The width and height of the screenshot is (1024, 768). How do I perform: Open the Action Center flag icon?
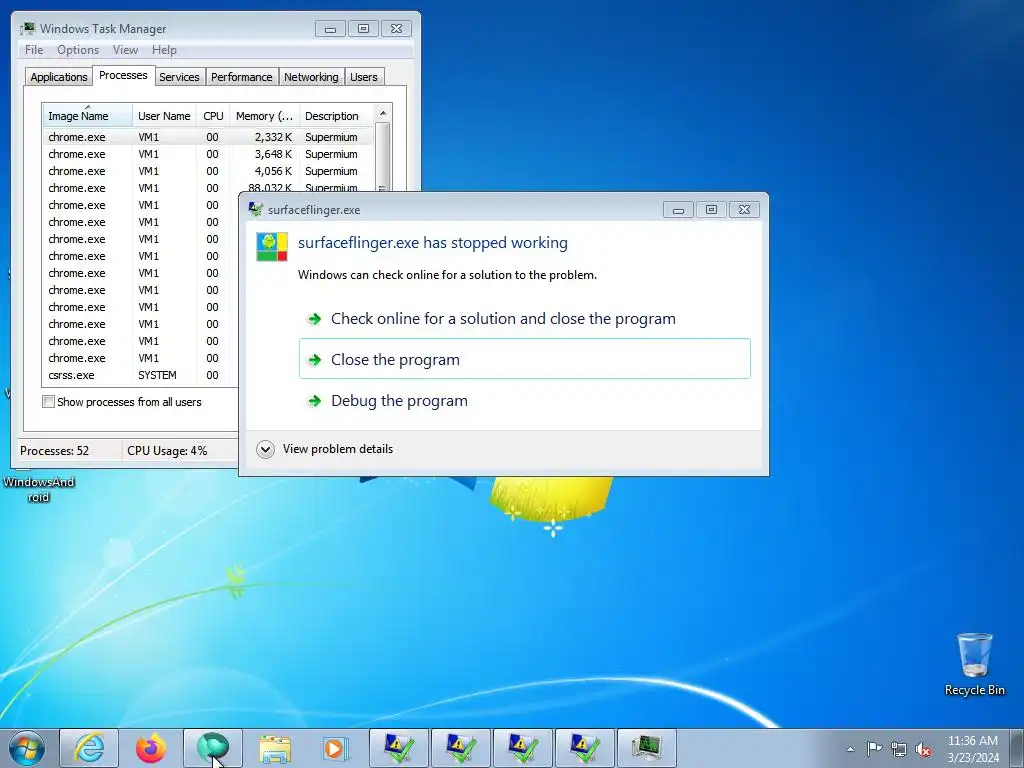tap(874, 749)
